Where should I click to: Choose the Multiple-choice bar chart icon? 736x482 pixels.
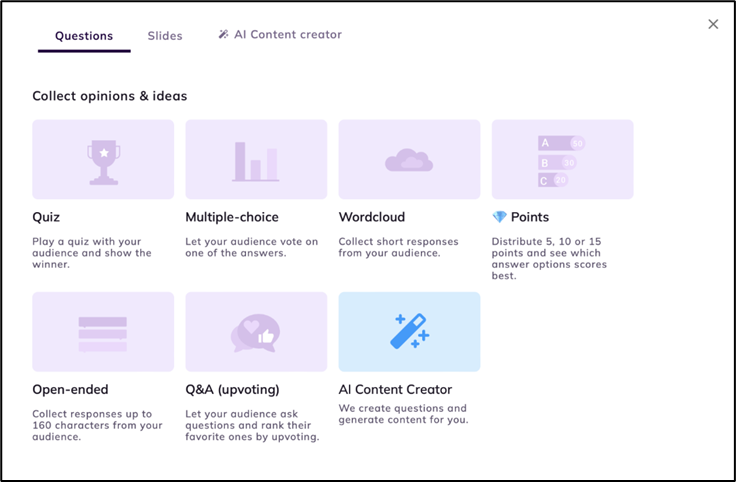coord(256,160)
